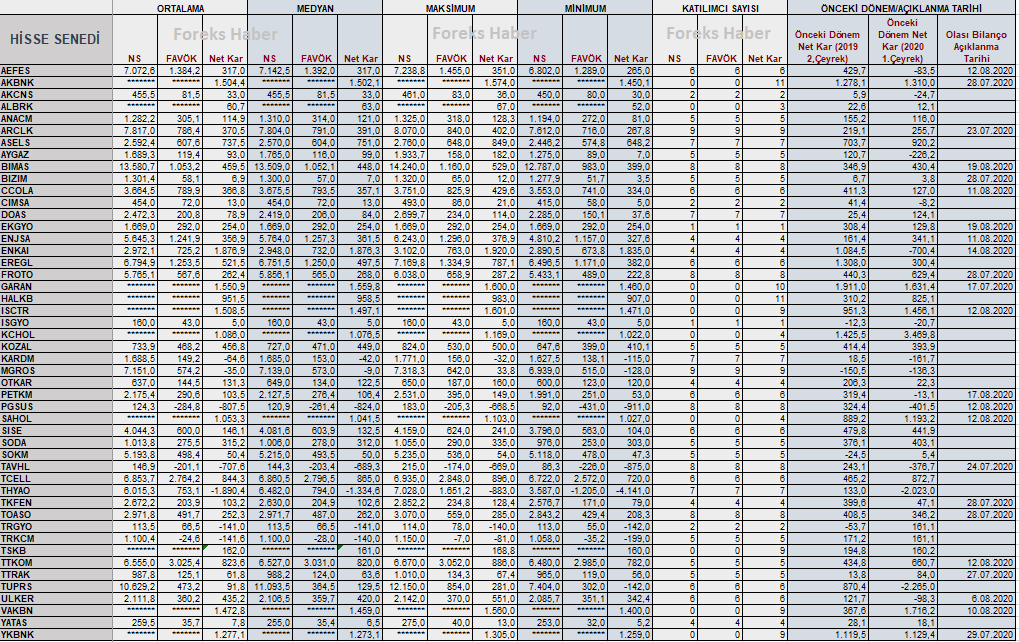Click the 10.08.2020 date in VAKBN row
Image resolution: width=1019 pixels, height=642 pixels.
[x=990, y=611]
